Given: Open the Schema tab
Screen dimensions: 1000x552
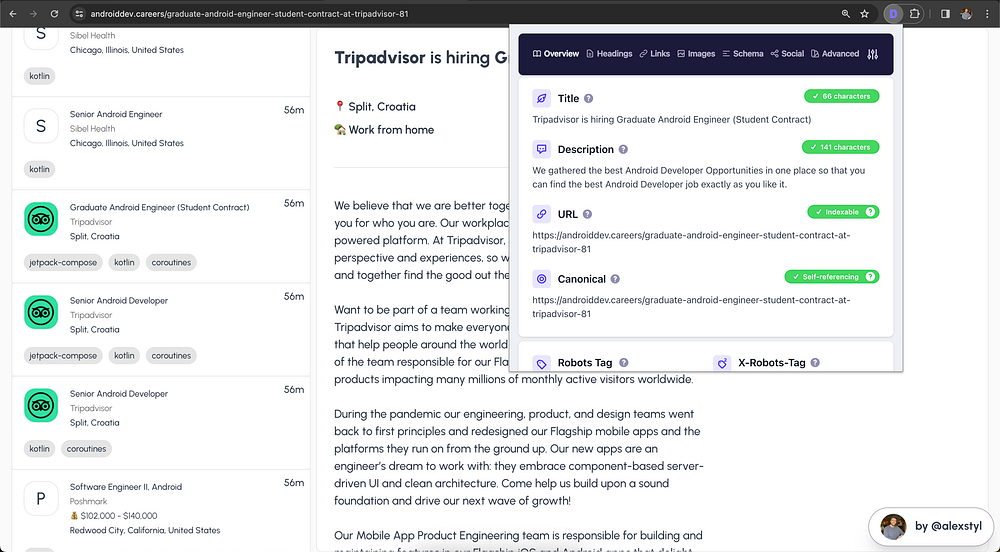Looking at the screenshot, I should (x=743, y=54).
